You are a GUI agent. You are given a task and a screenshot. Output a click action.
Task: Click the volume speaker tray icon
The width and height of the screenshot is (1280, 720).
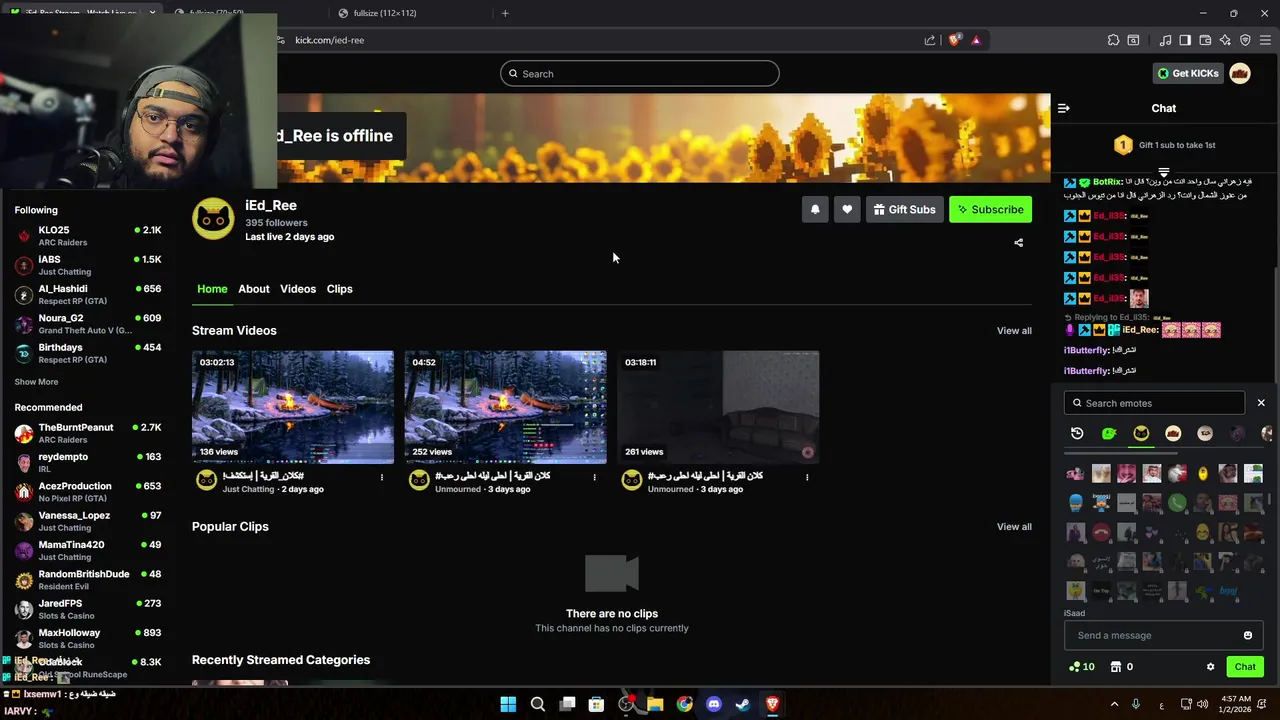click(x=1202, y=704)
